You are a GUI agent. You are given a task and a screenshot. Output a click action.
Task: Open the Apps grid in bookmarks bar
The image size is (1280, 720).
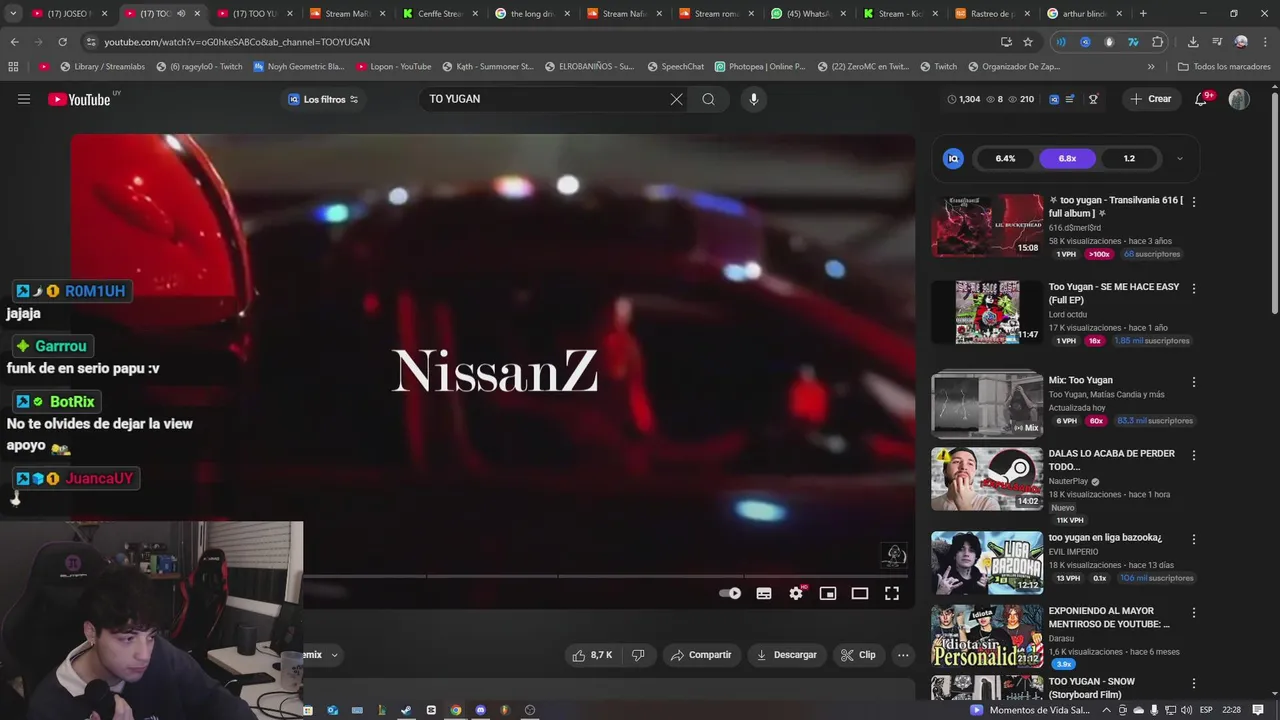[x=13, y=66]
